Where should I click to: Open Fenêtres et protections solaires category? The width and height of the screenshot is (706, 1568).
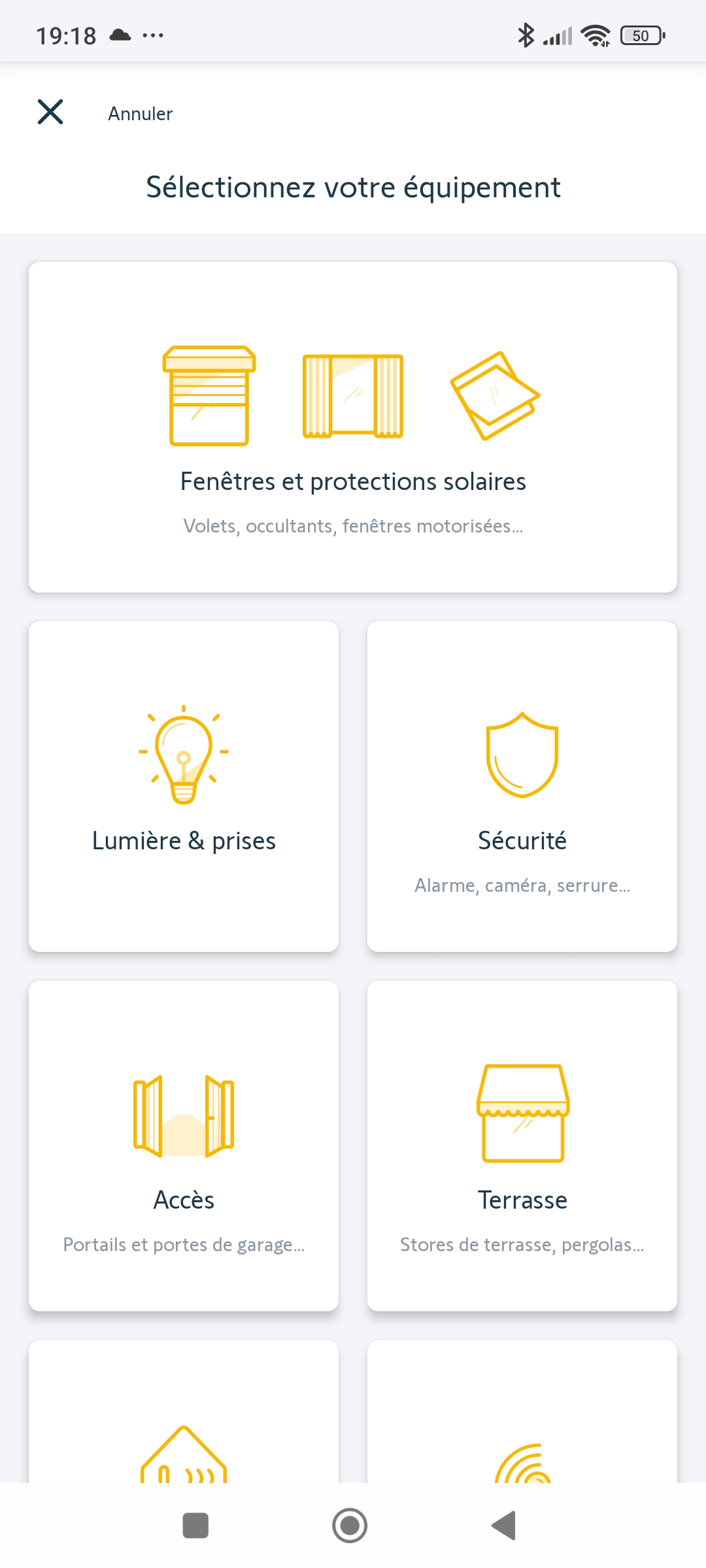click(x=353, y=482)
